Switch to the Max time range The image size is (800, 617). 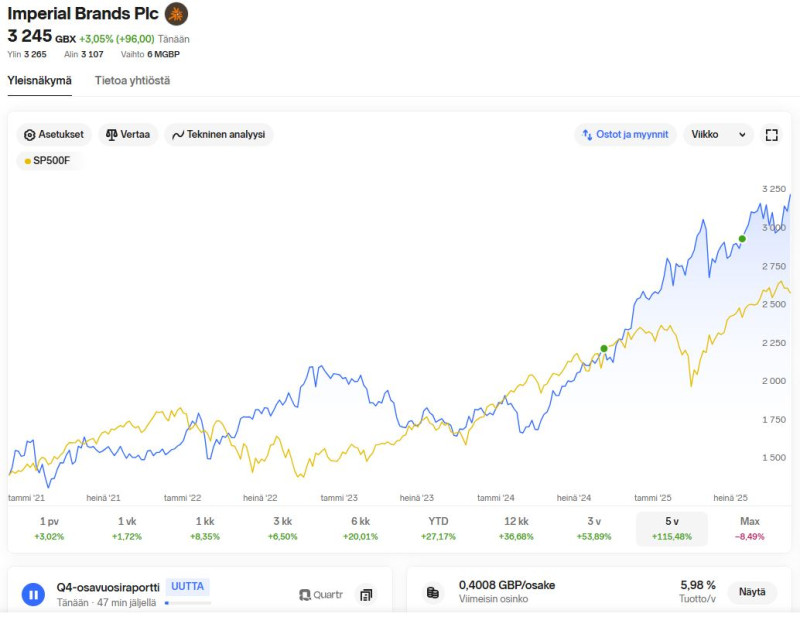(x=749, y=529)
